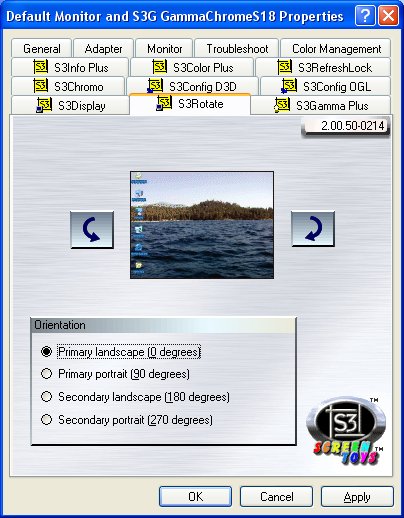Go to the S3Chromo tab
404x518 pixels.
[x=68, y=87]
